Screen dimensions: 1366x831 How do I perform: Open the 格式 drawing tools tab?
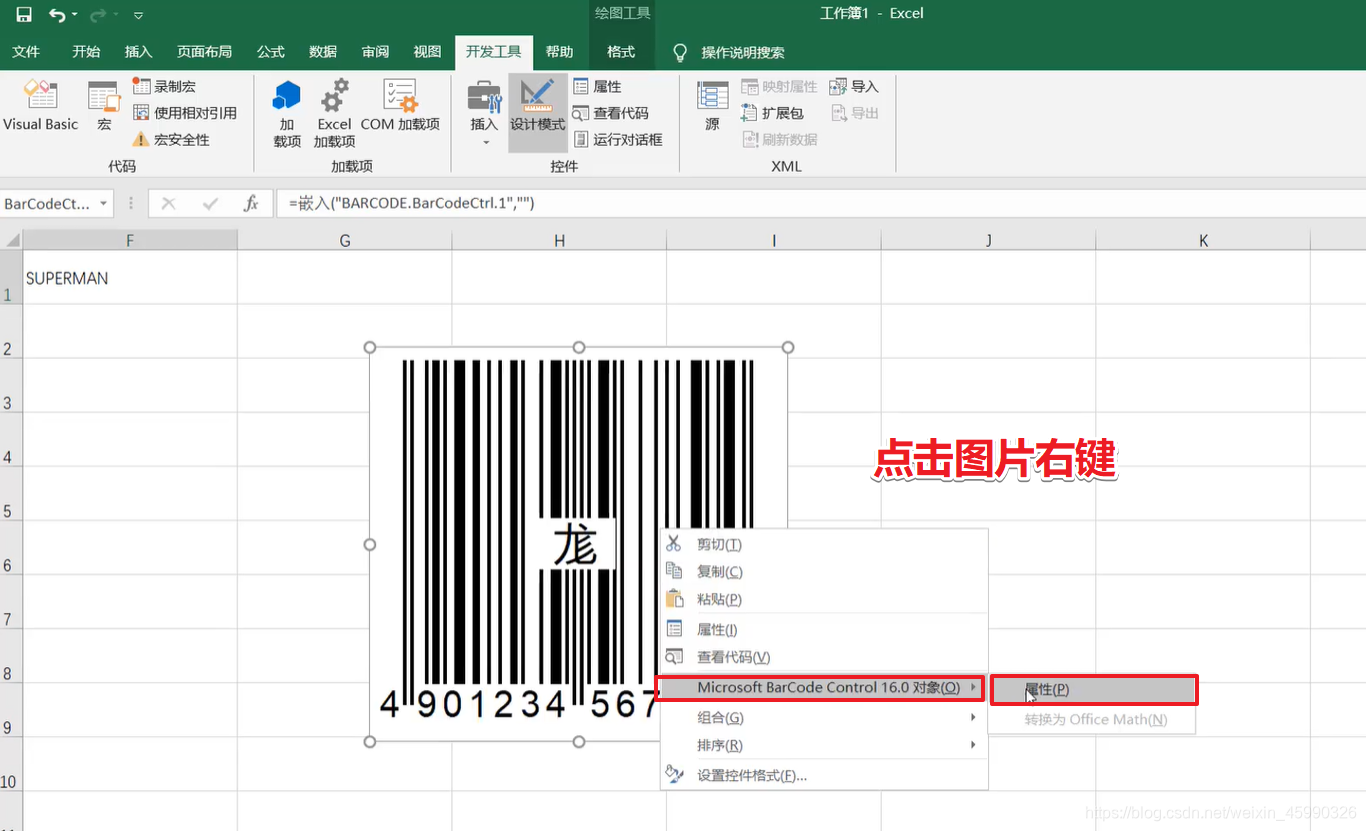point(621,52)
